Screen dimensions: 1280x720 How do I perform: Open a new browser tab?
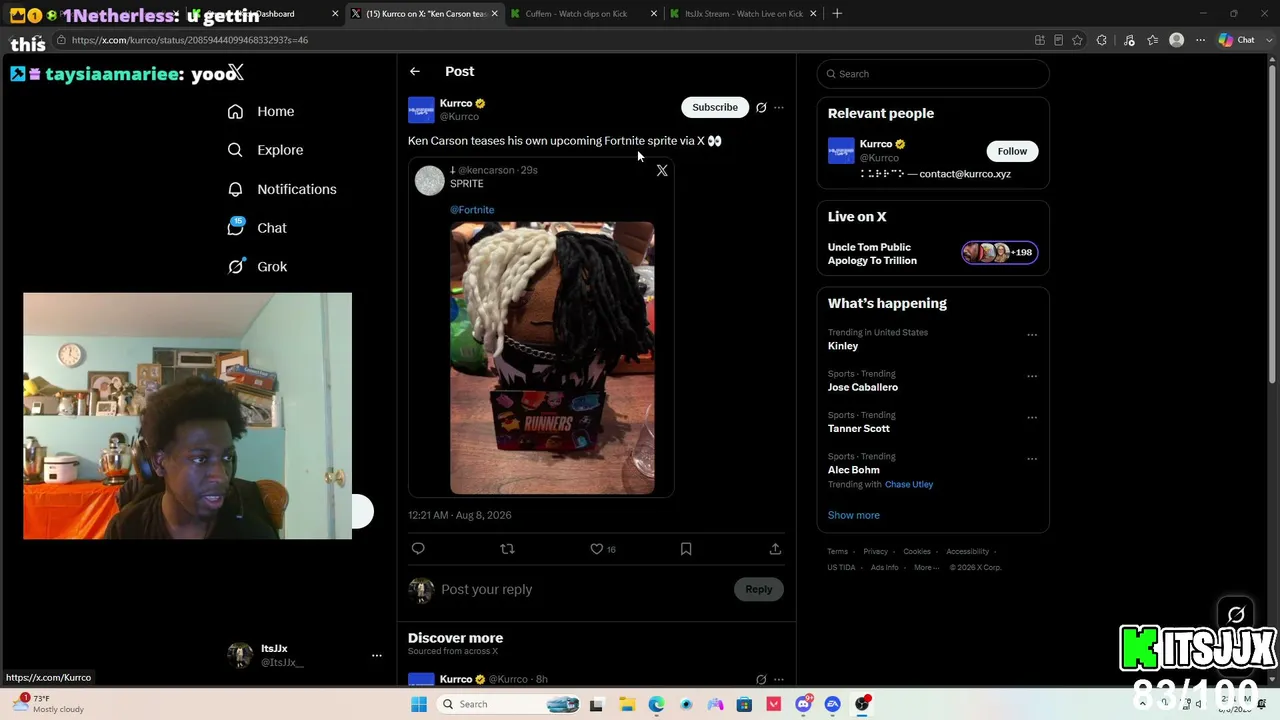click(x=837, y=14)
